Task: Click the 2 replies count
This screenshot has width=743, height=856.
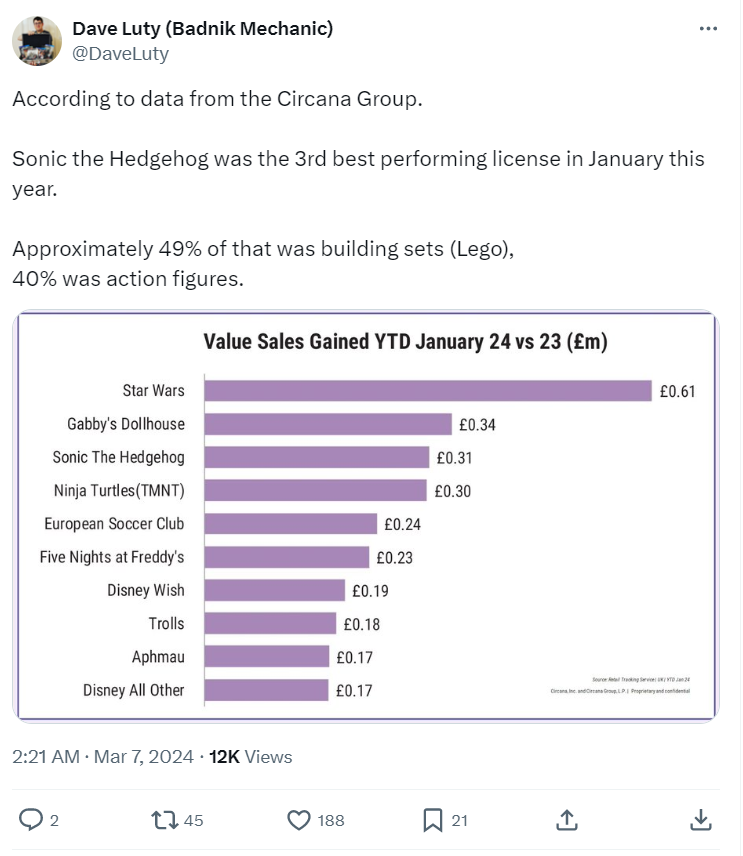Action: (54, 821)
